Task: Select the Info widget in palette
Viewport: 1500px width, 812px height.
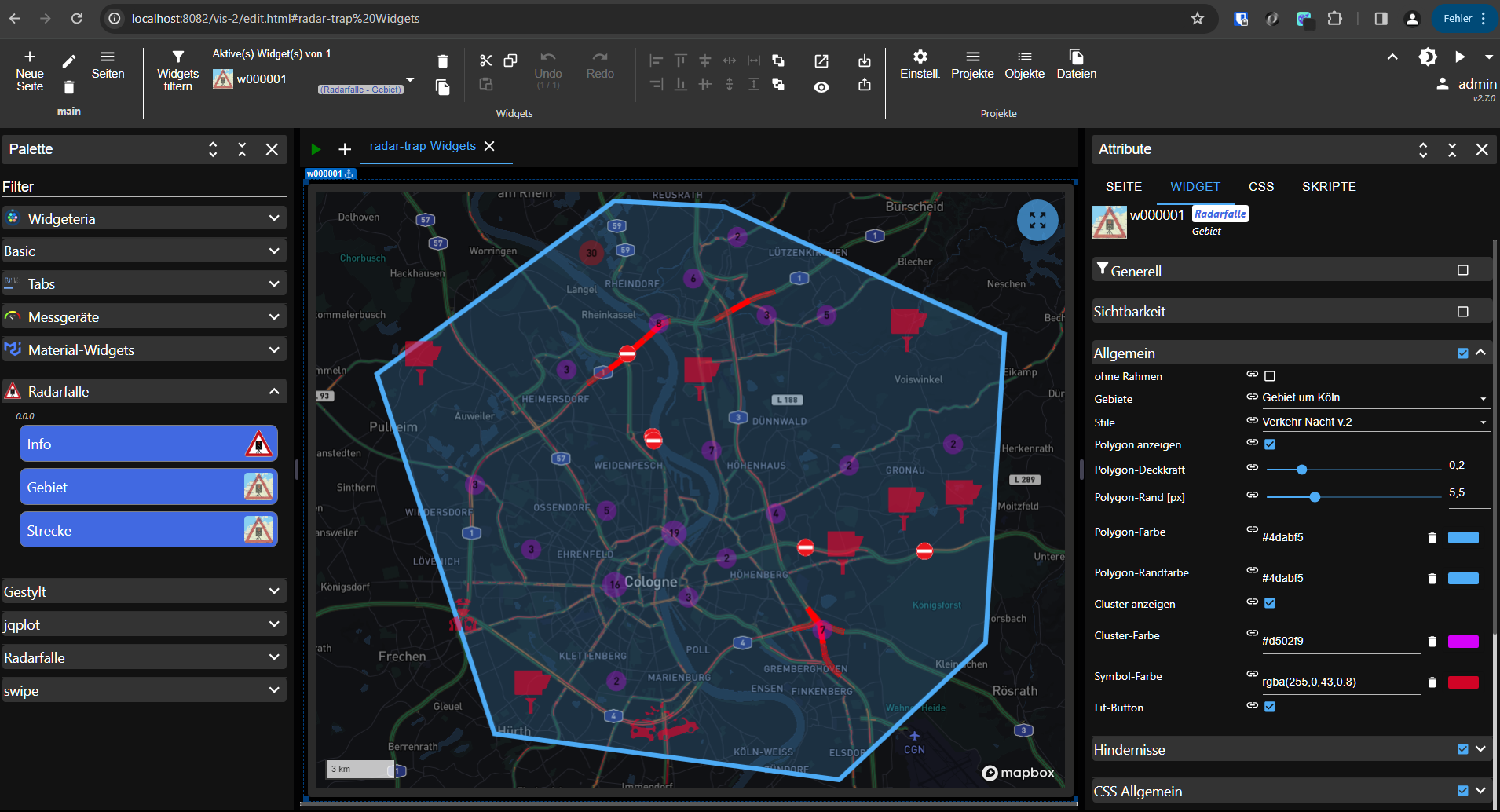Action: (x=148, y=444)
